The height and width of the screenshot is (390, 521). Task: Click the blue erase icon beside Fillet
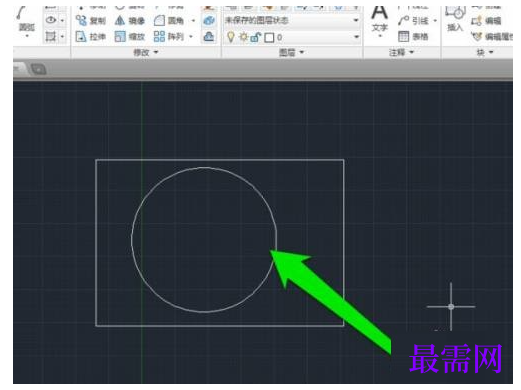click(x=209, y=21)
